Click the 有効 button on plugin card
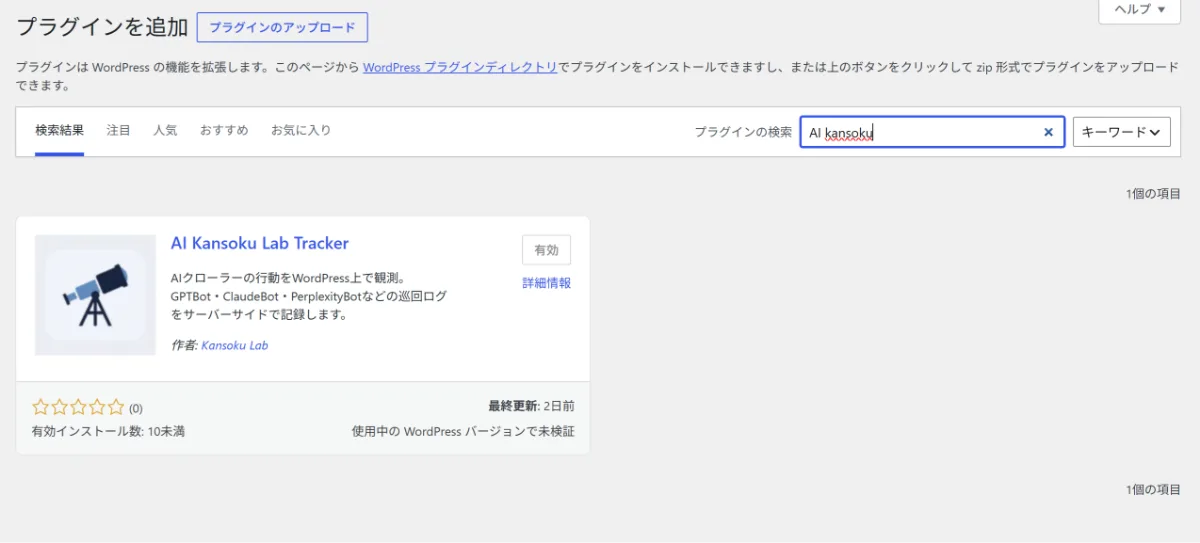The width and height of the screenshot is (1200, 543). coord(547,250)
